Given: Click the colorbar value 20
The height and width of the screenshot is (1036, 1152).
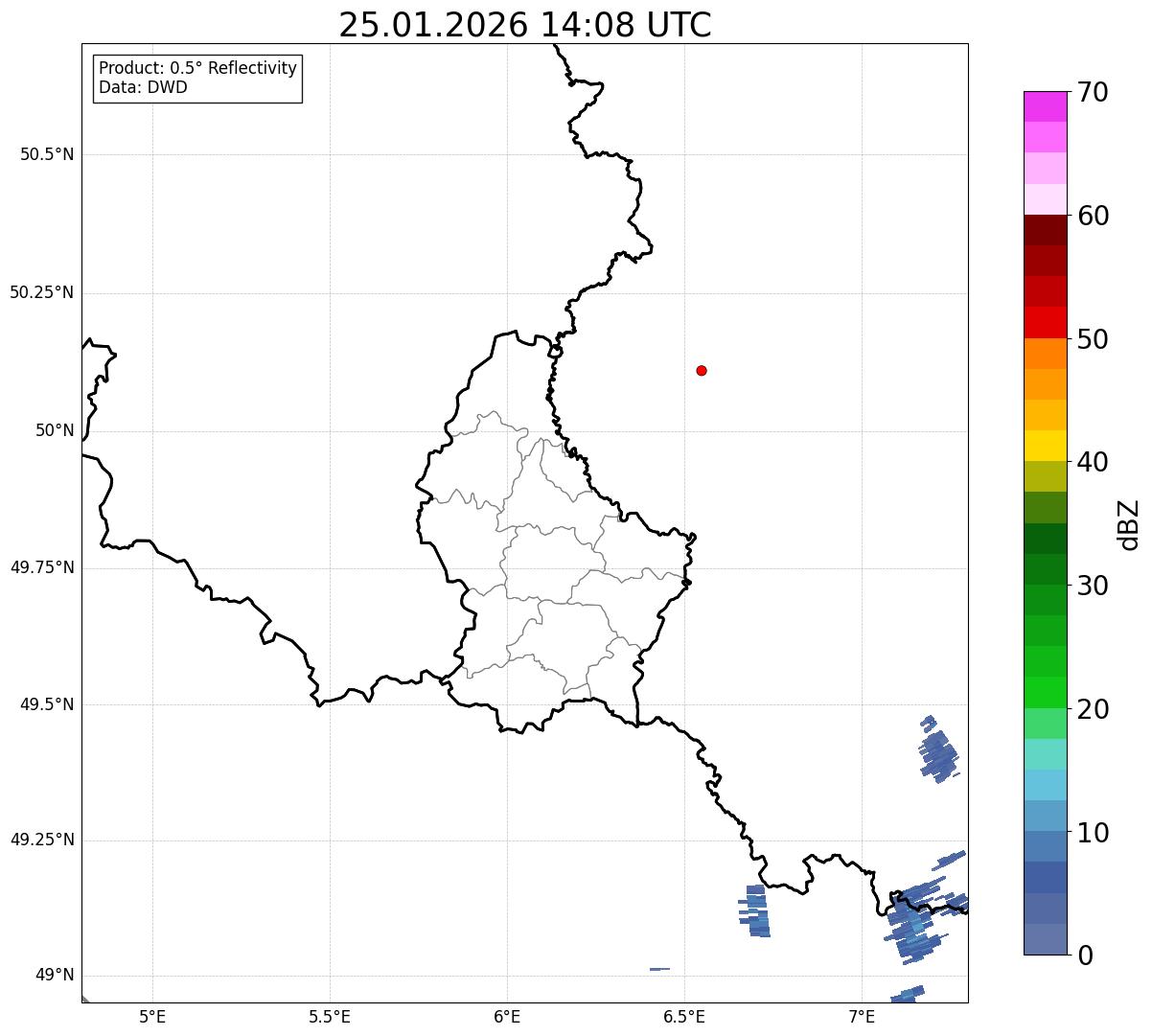Looking at the screenshot, I should tap(1093, 709).
